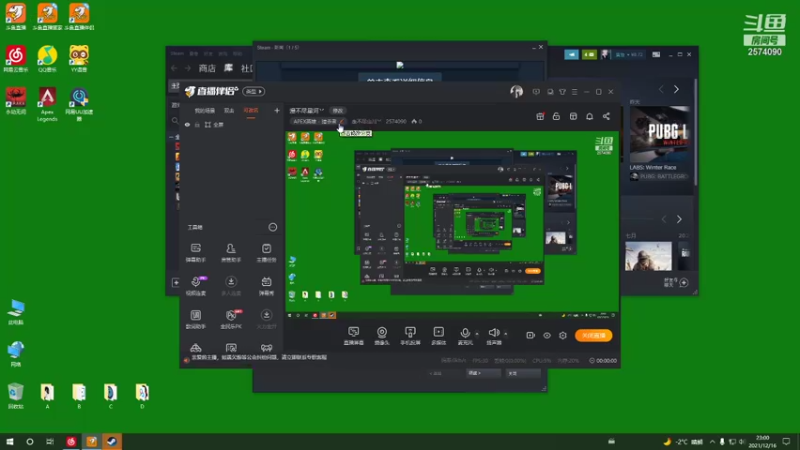Collapse the toolbox panel with minus circle
Screen dimensions: 800x450
[x=273, y=227]
